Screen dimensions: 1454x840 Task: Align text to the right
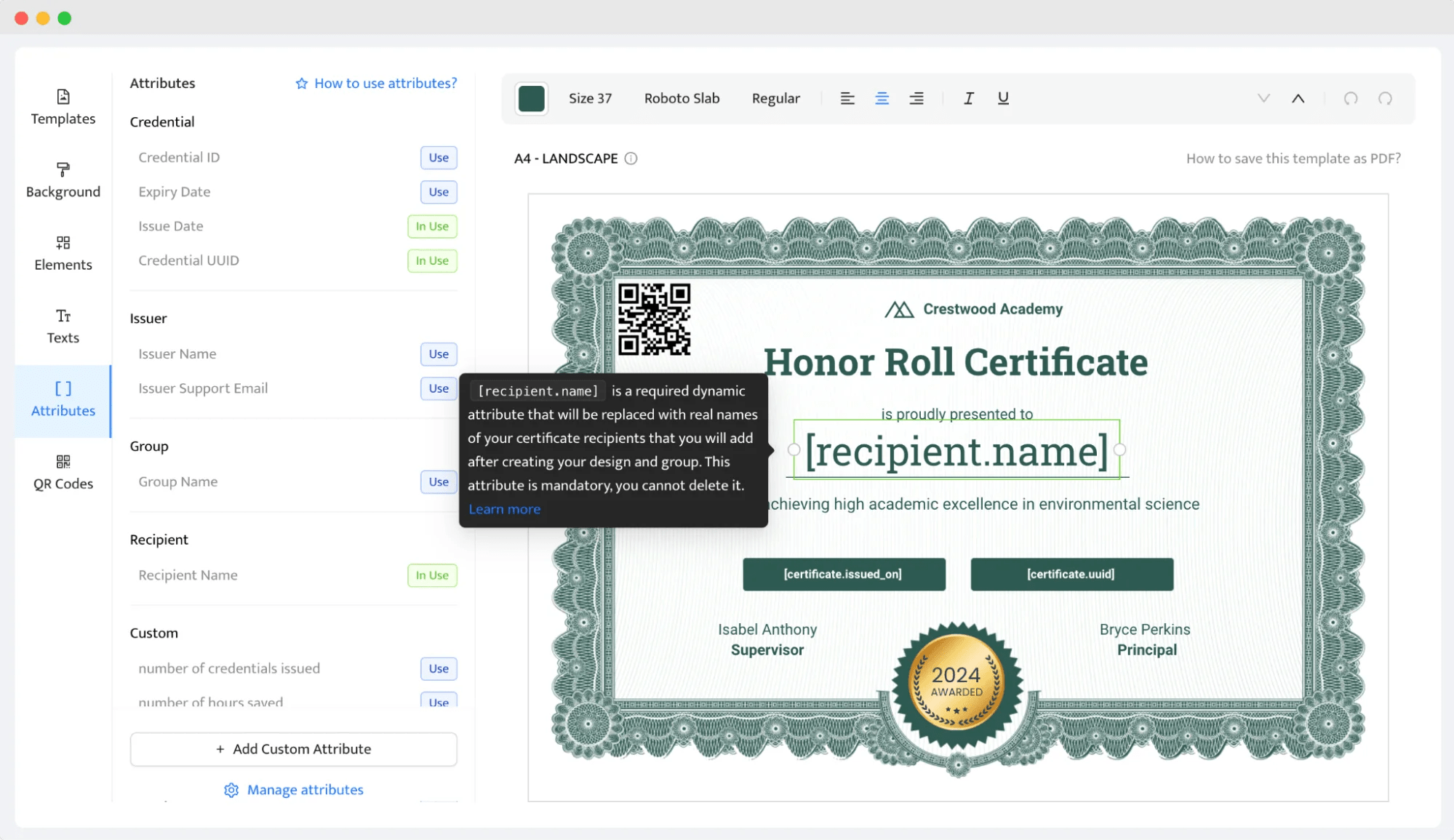(916, 98)
